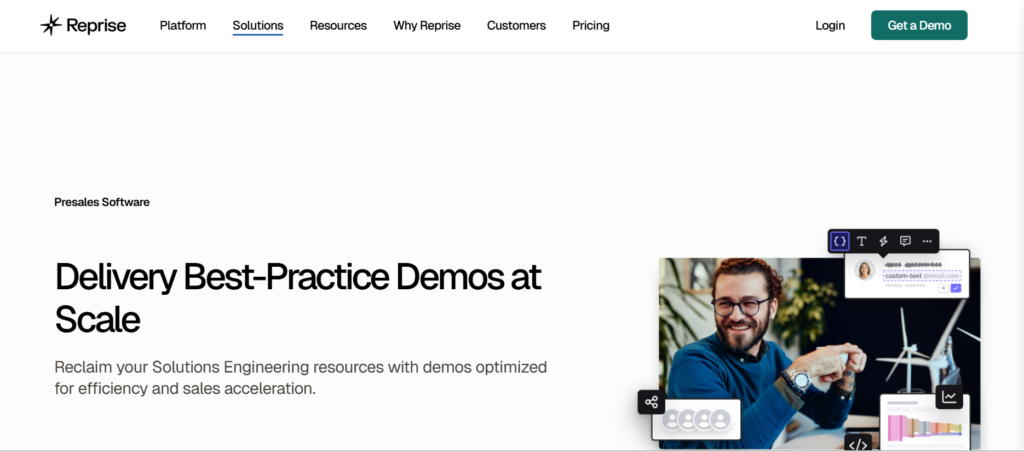Open the Solutions menu item
Viewport: 1024px width, 452px height.
pyautogui.click(x=258, y=26)
